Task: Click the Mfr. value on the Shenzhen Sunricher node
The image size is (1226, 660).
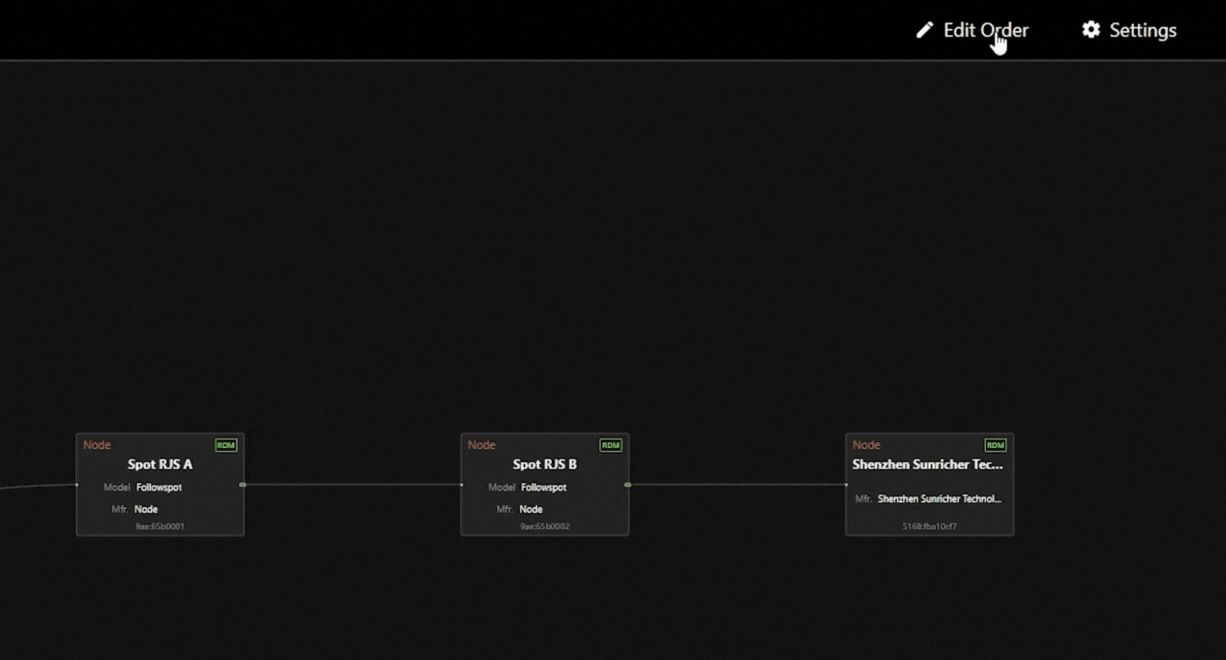Action: [939, 498]
